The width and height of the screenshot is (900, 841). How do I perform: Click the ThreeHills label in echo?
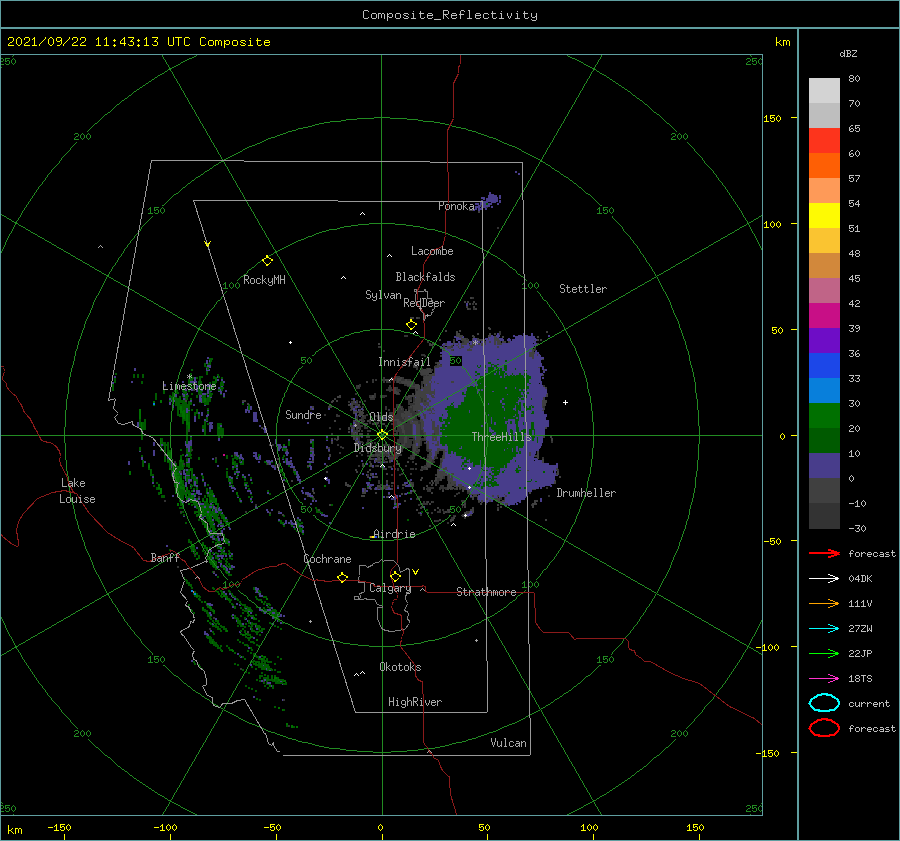502,437
